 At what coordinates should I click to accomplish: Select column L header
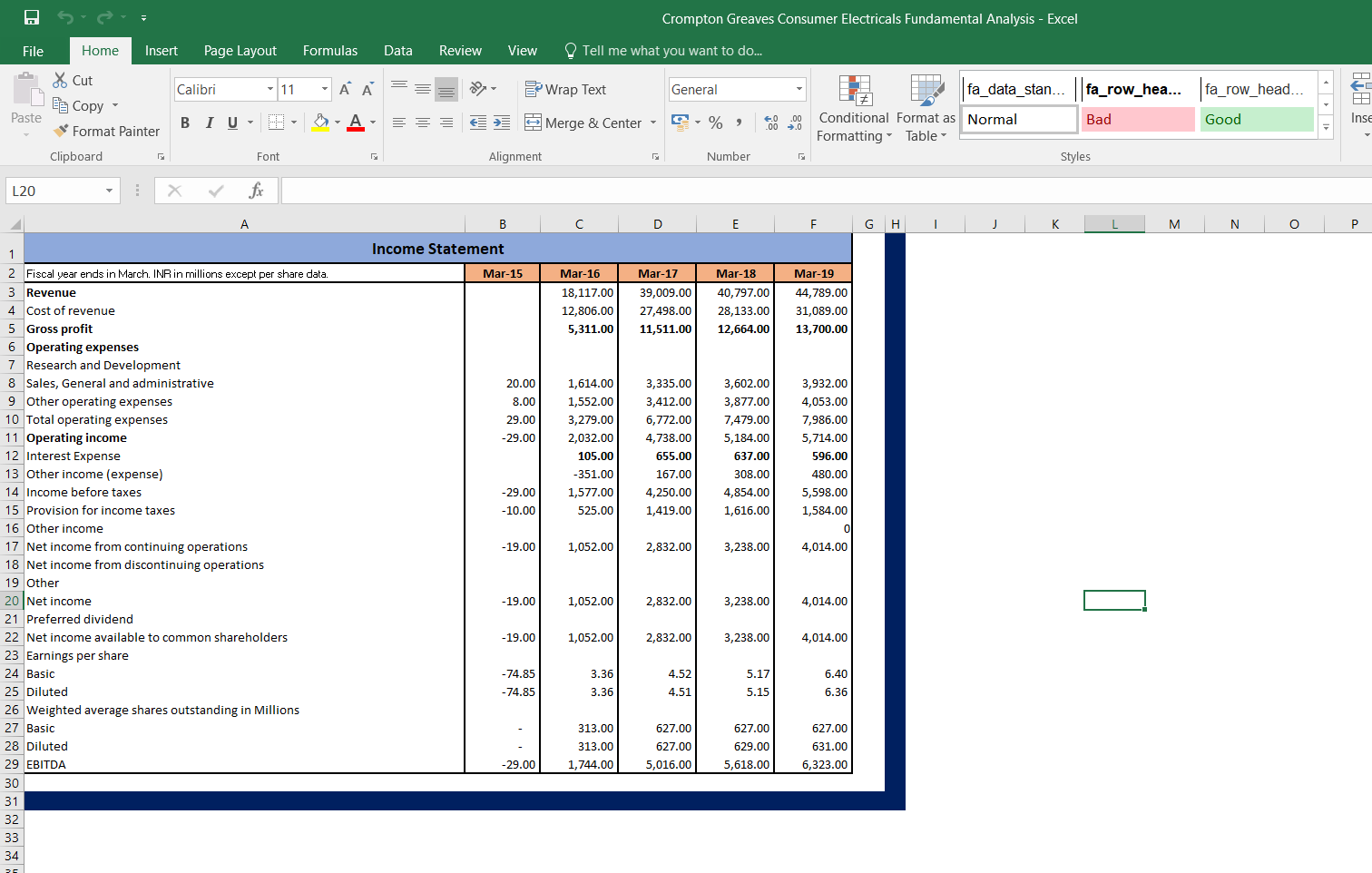(x=1114, y=224)
